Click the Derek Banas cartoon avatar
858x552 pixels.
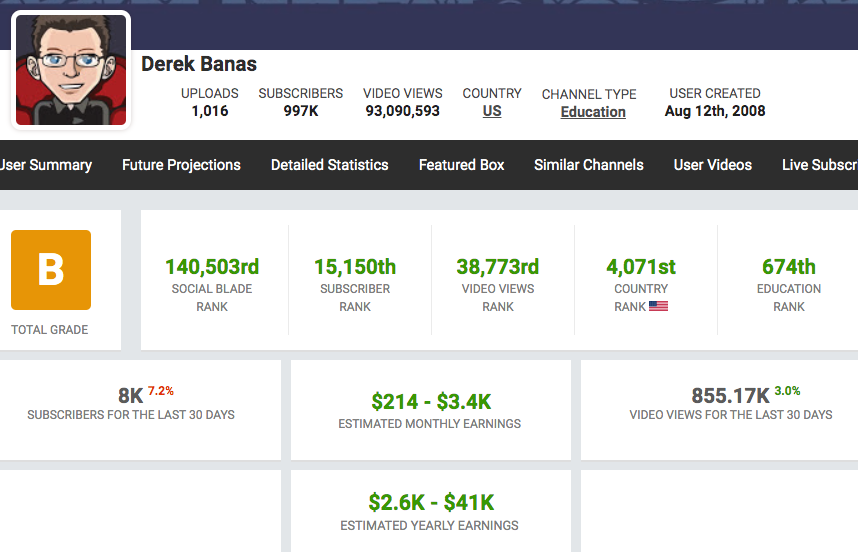(x=71, y=70)
